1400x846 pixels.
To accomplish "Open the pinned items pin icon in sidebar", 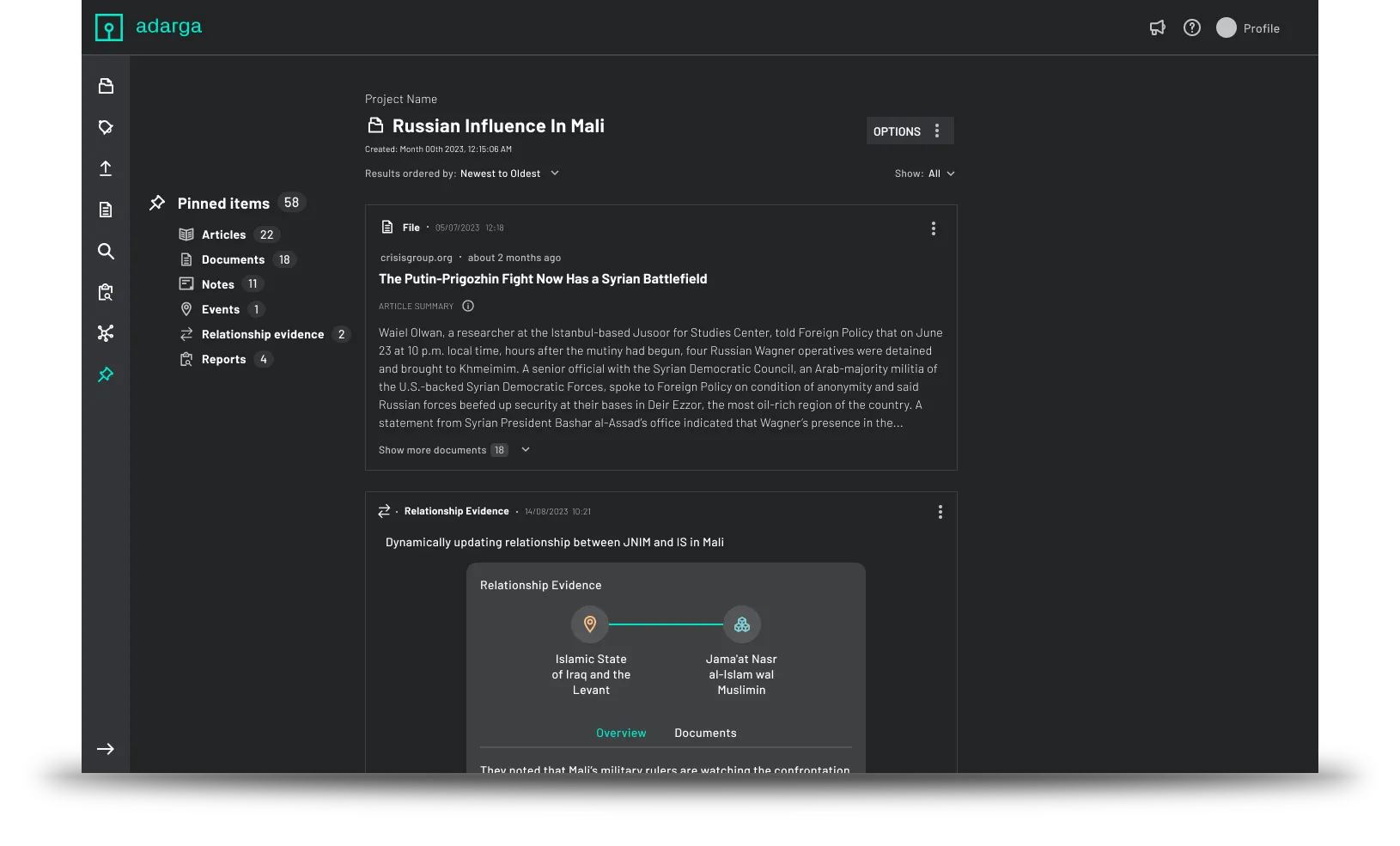I will coord(106,374).
